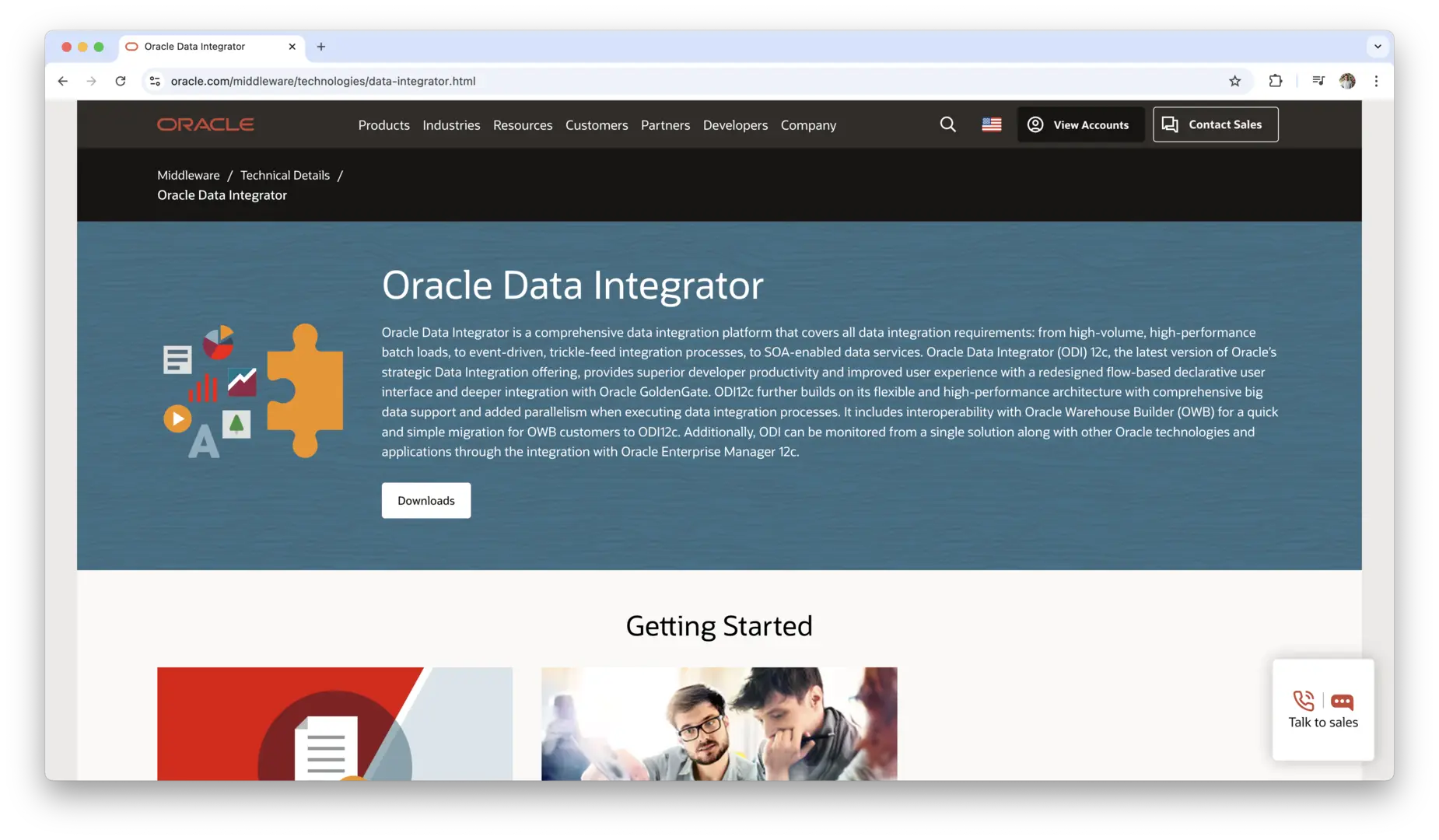This screenshot has width=1439, height=840.
Task: Click the Contact Sales button
Action: [1215, 124]
